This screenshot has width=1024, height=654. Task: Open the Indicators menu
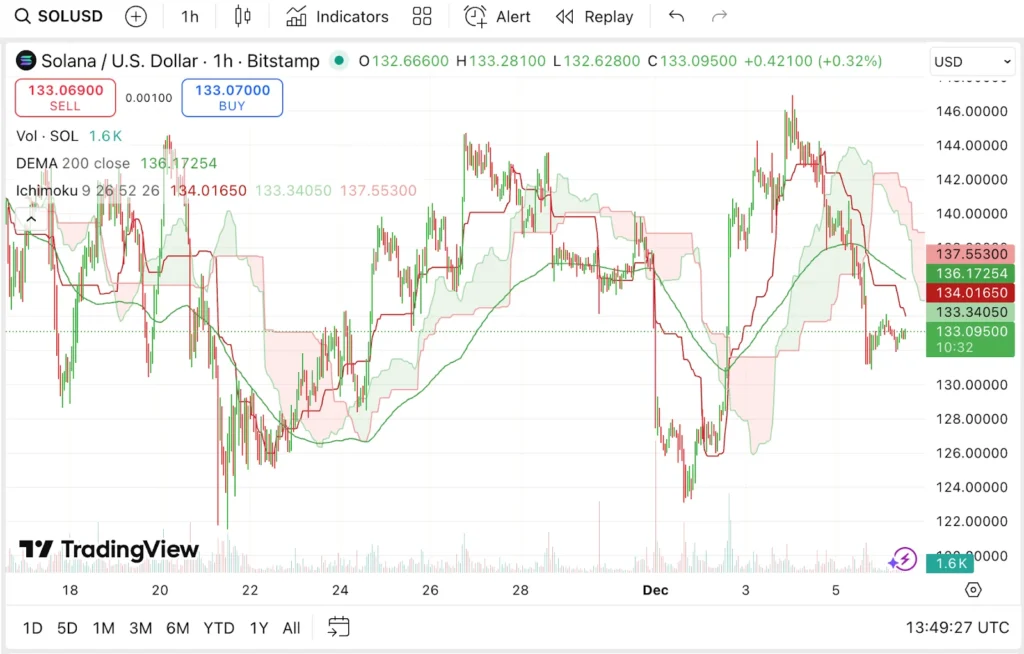[337, 17]
